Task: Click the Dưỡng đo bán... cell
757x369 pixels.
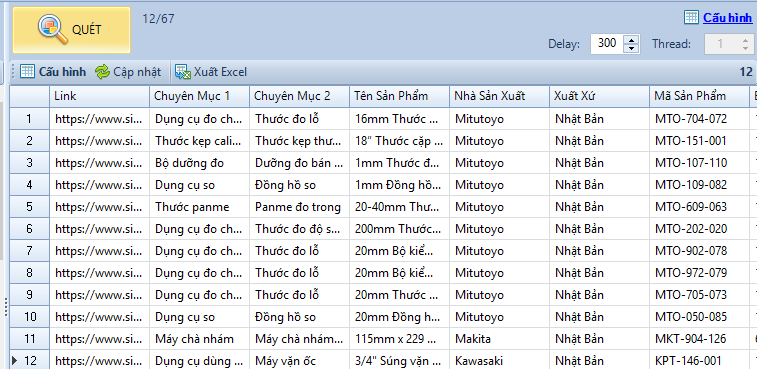Action: pyautogui.click(x=299, y=163)
